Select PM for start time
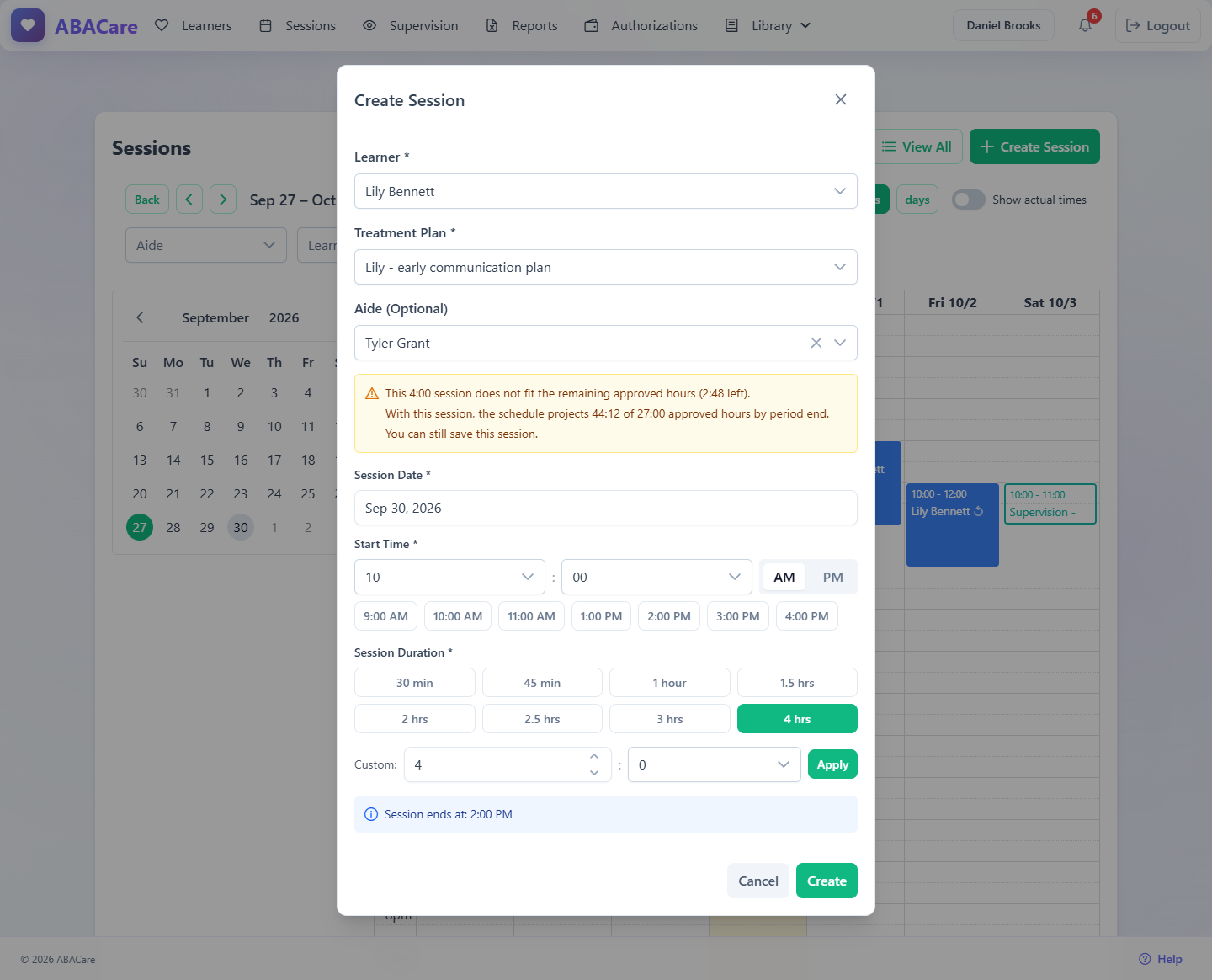The height and width of the screenshot is (980, 1212). (832, 577)
